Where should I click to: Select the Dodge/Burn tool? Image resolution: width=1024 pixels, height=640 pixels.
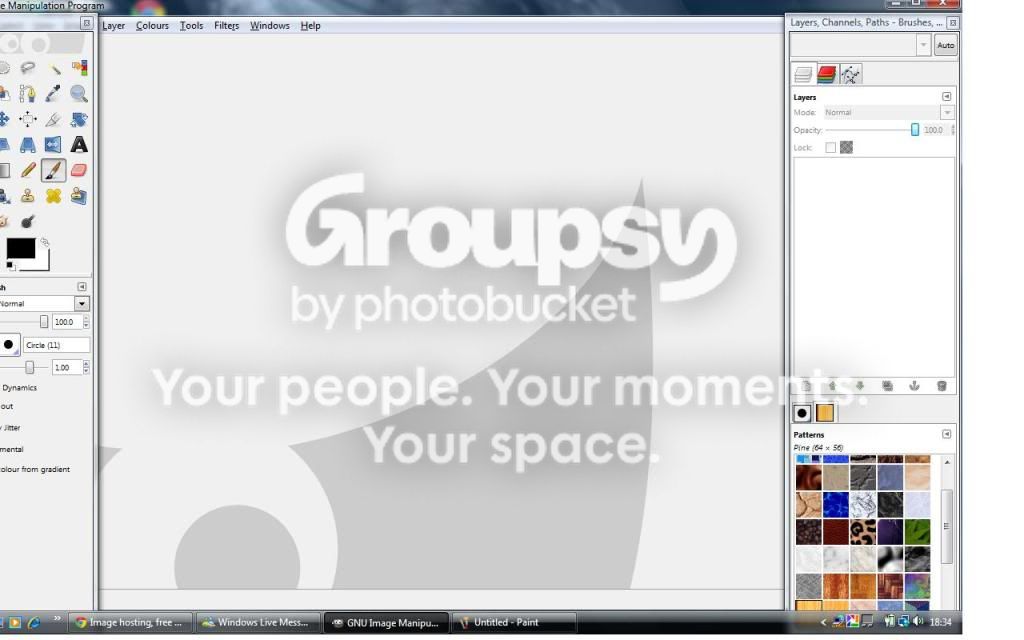pos(27,222)
